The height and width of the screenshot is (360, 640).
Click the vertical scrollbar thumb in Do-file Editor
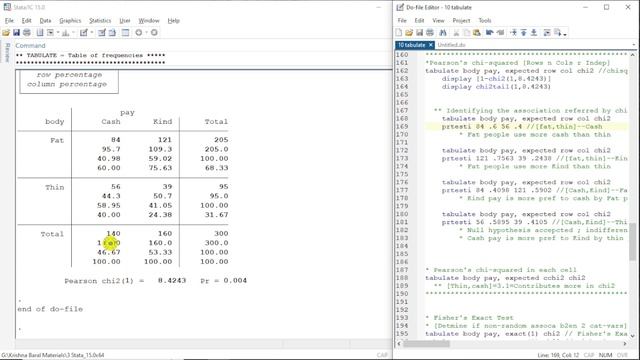coord(633,242)
